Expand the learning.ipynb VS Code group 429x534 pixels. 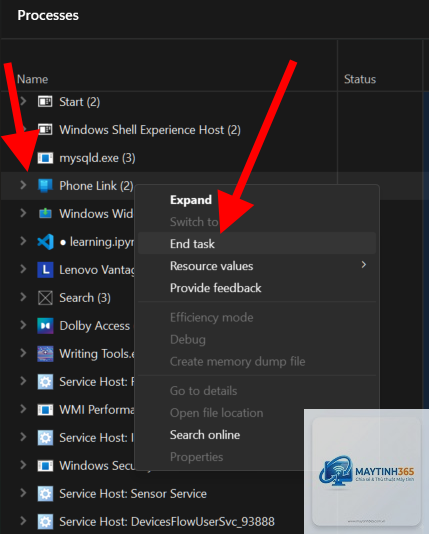coord(23,241)
